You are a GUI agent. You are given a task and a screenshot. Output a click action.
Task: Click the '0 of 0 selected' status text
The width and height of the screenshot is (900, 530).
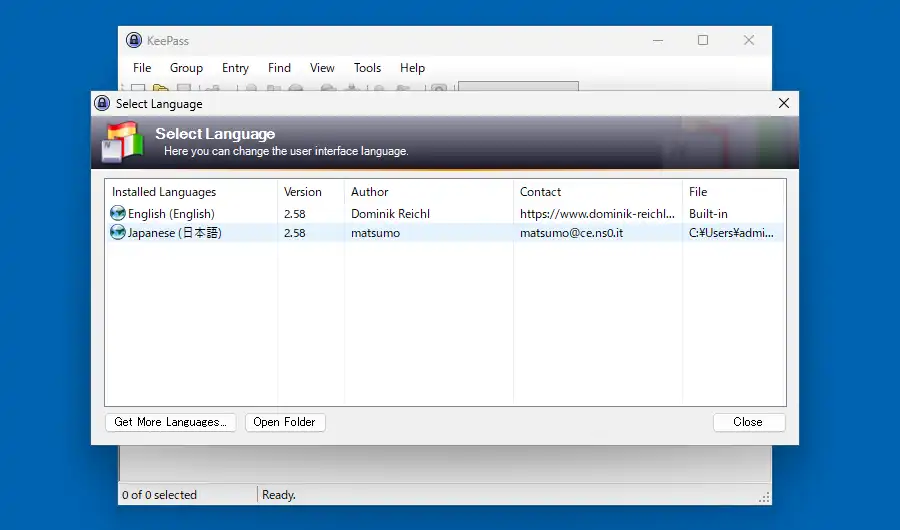point(159,495)
